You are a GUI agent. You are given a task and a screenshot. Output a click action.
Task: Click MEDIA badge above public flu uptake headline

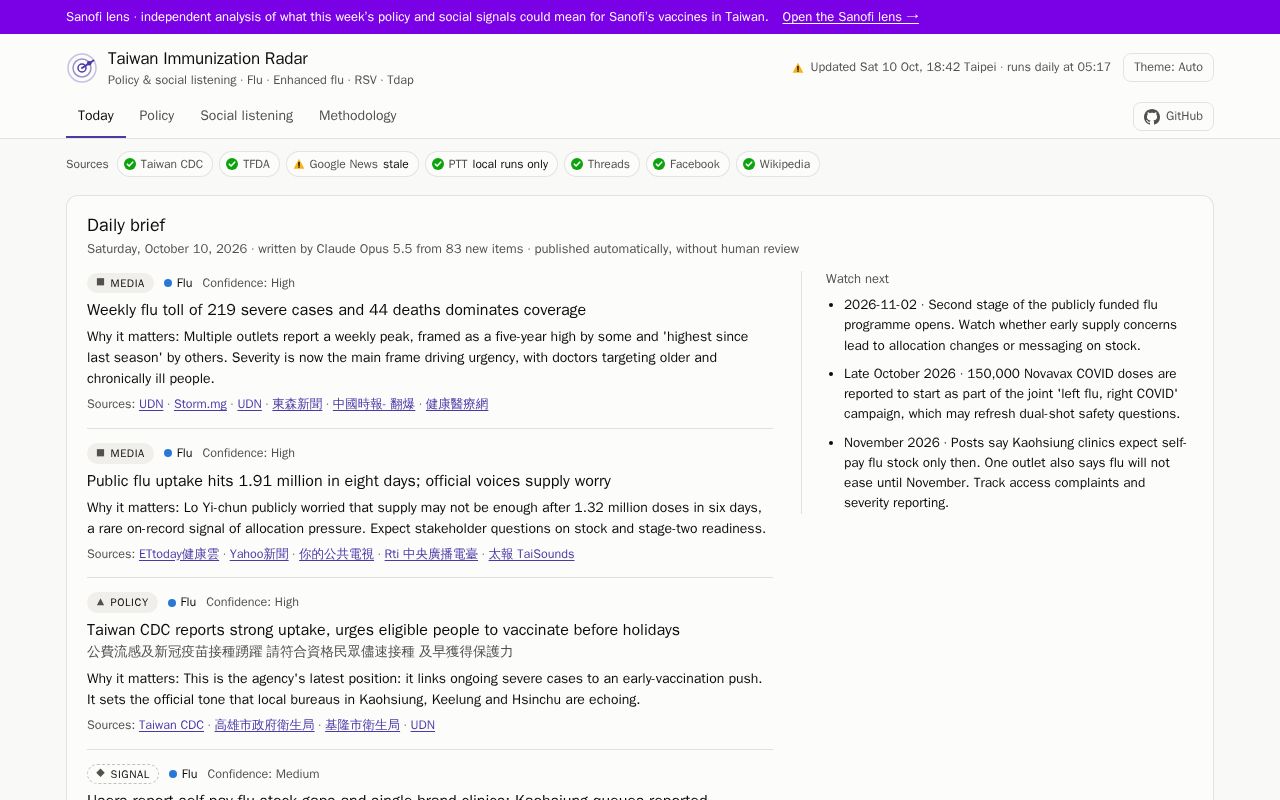121,453
